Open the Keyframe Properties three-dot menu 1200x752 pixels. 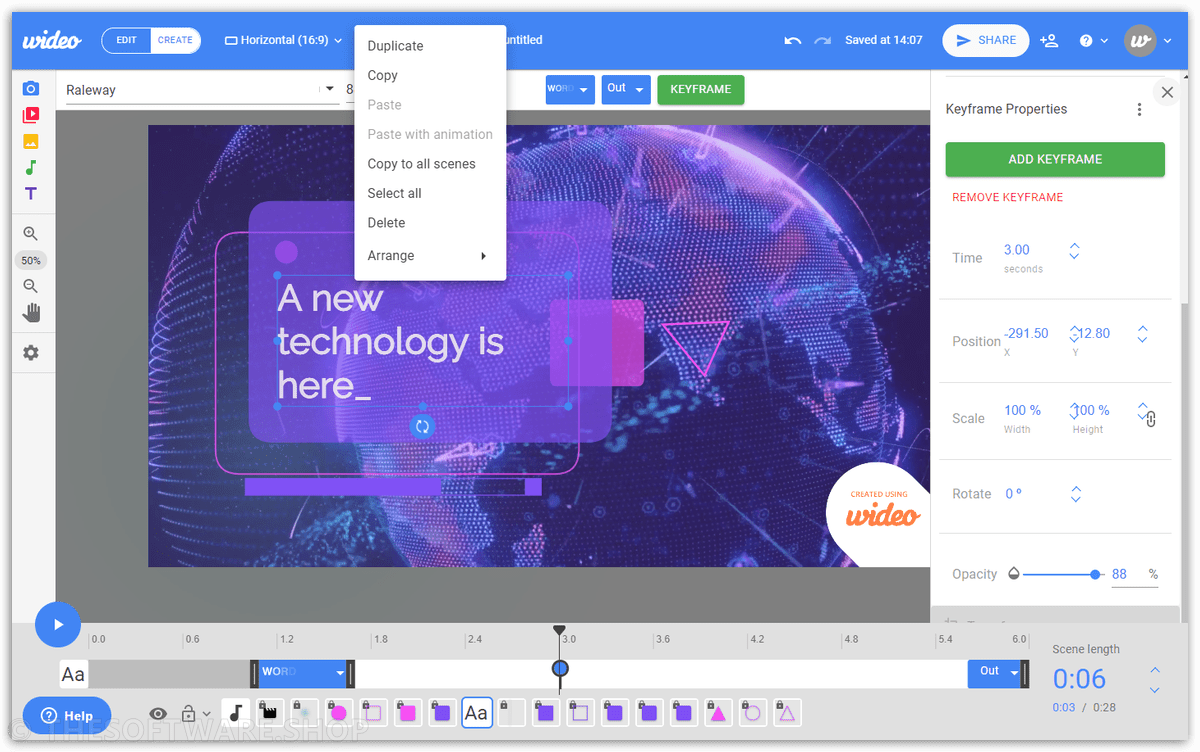[x=1139, y=109]
